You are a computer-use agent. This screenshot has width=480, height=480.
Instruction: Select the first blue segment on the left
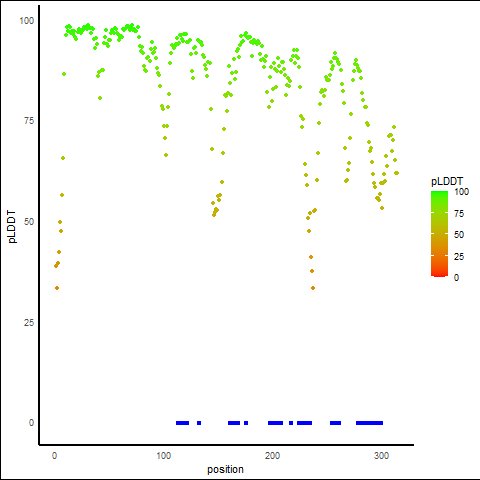(182, 423)
